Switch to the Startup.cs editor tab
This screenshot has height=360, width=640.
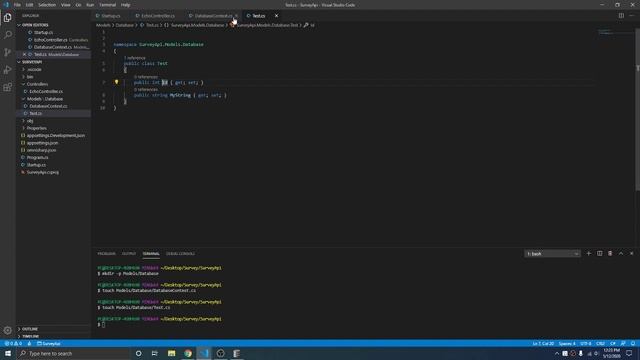click(x=111, y=16)
